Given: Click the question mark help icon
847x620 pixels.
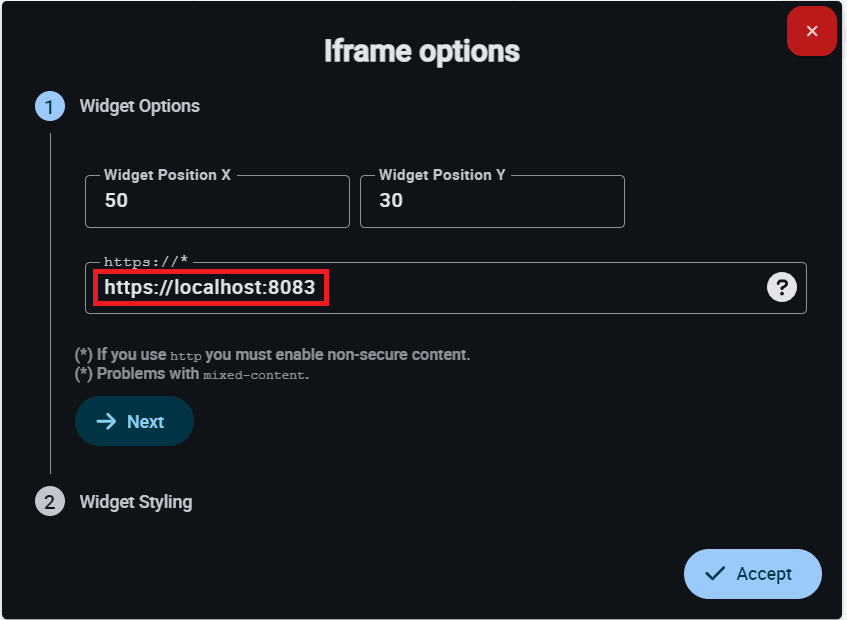Looking at the screenshot, I should pyautogui.click(x=781, y=288).
